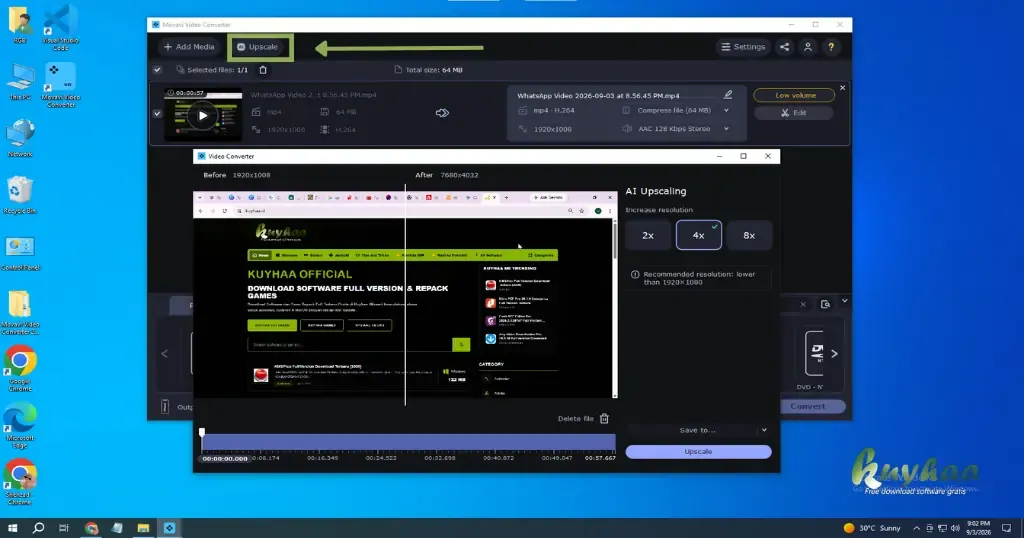Viewport: 1024px width, 538px height.
Task: Remove the file with the X icon
Action: pyautogui.click(x=842, y=87)
